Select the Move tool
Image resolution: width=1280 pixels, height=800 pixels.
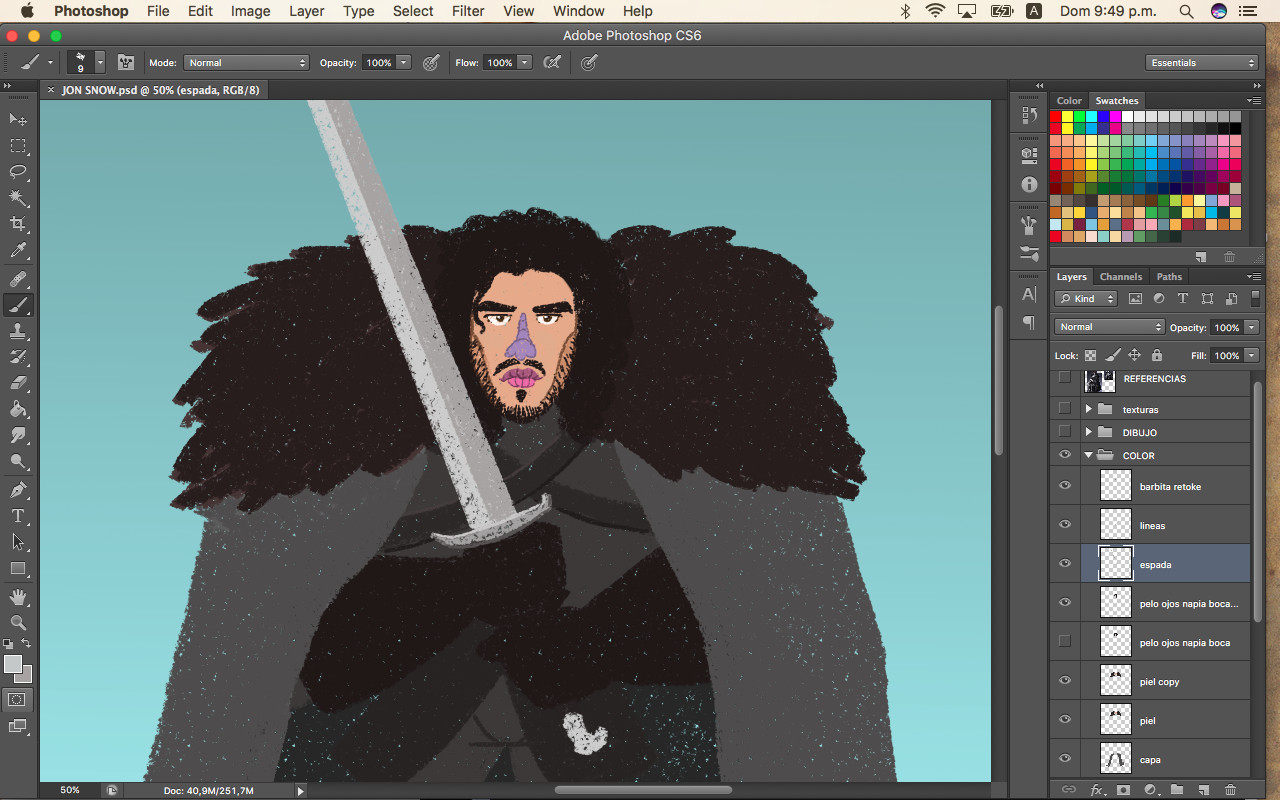(18, 119)
